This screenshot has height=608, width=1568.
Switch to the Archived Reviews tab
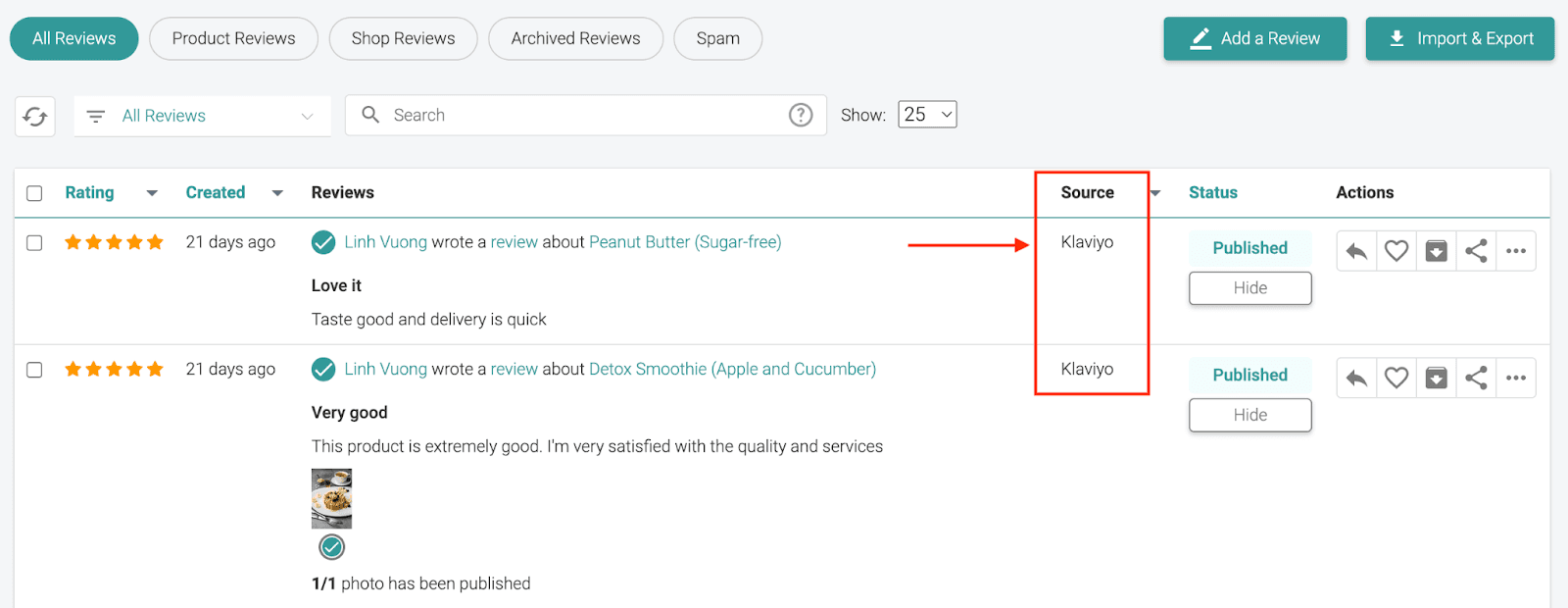coord(575,39)
